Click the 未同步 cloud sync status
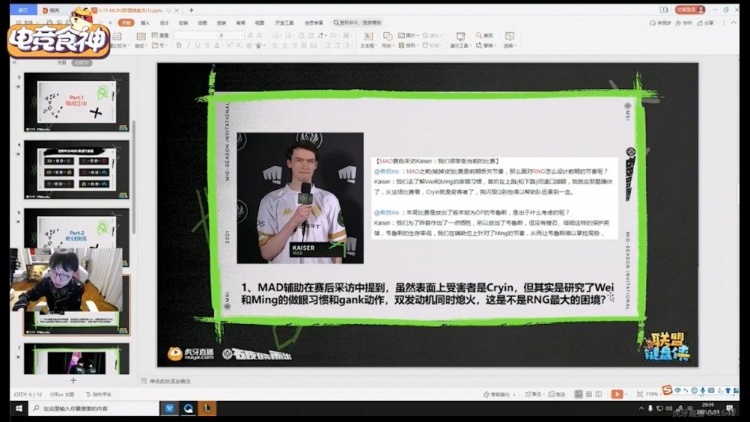The width and height of the screenshot is (750, 422). (660, 22)
